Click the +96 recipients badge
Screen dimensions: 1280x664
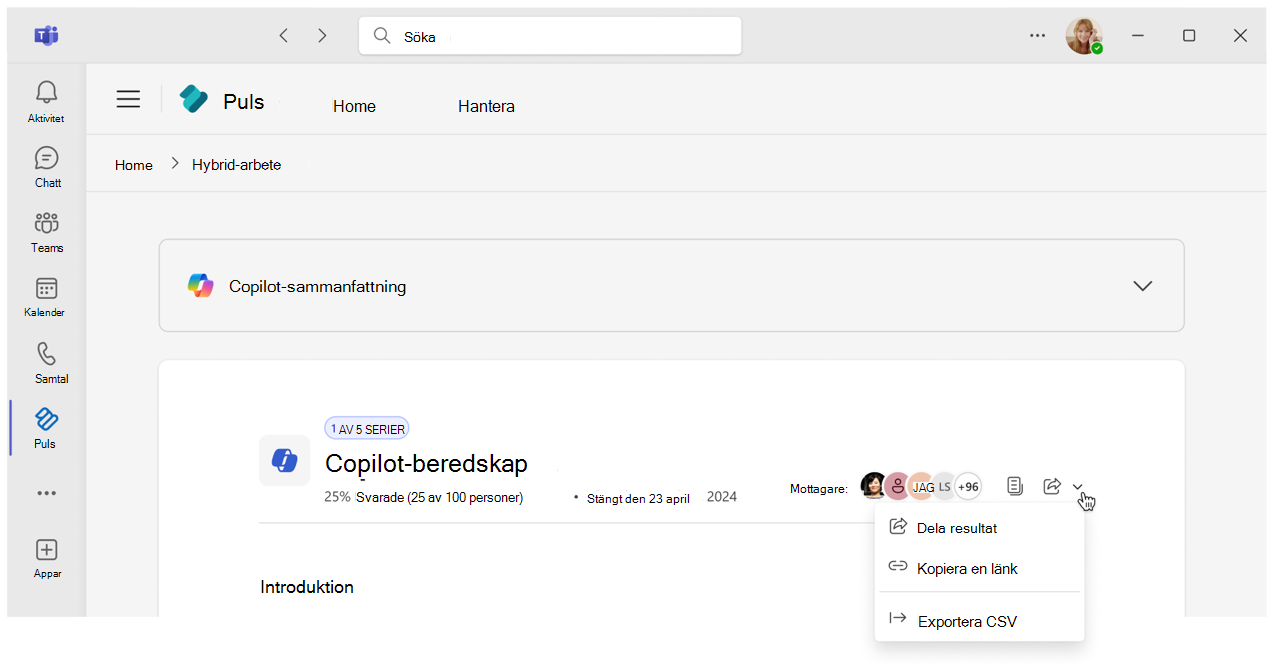(x=967, y=487)
